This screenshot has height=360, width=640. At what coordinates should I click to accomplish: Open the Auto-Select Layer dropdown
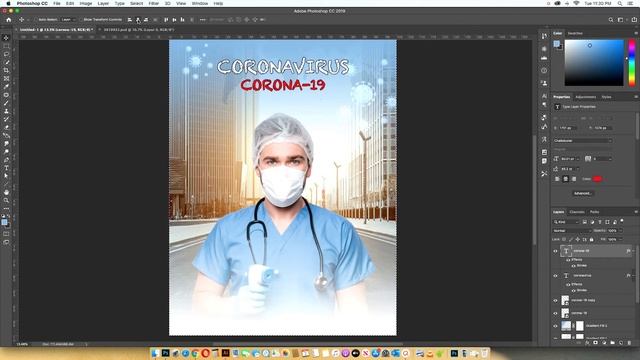[x=67, y=20]
